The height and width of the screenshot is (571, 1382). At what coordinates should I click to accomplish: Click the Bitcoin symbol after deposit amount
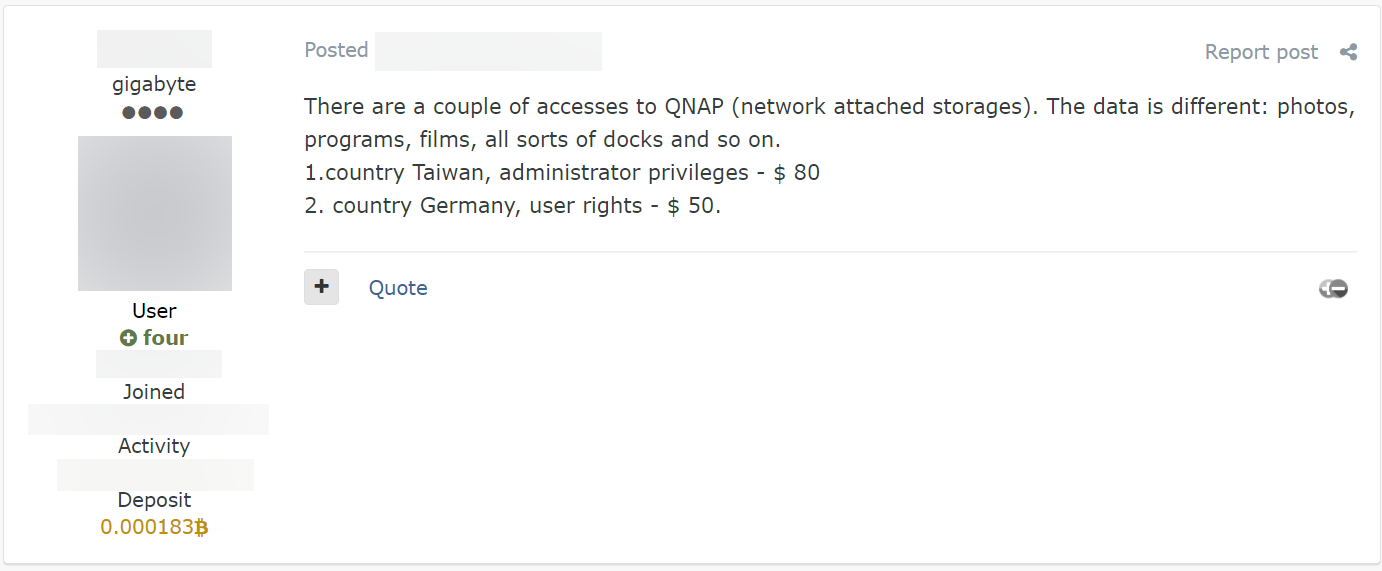click(x=201, y=527)
